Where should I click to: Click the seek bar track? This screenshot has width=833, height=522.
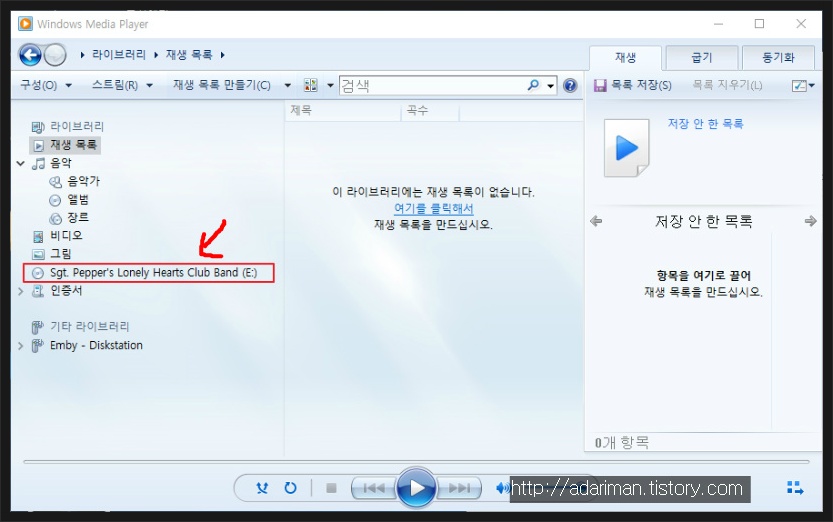point(416,461)
